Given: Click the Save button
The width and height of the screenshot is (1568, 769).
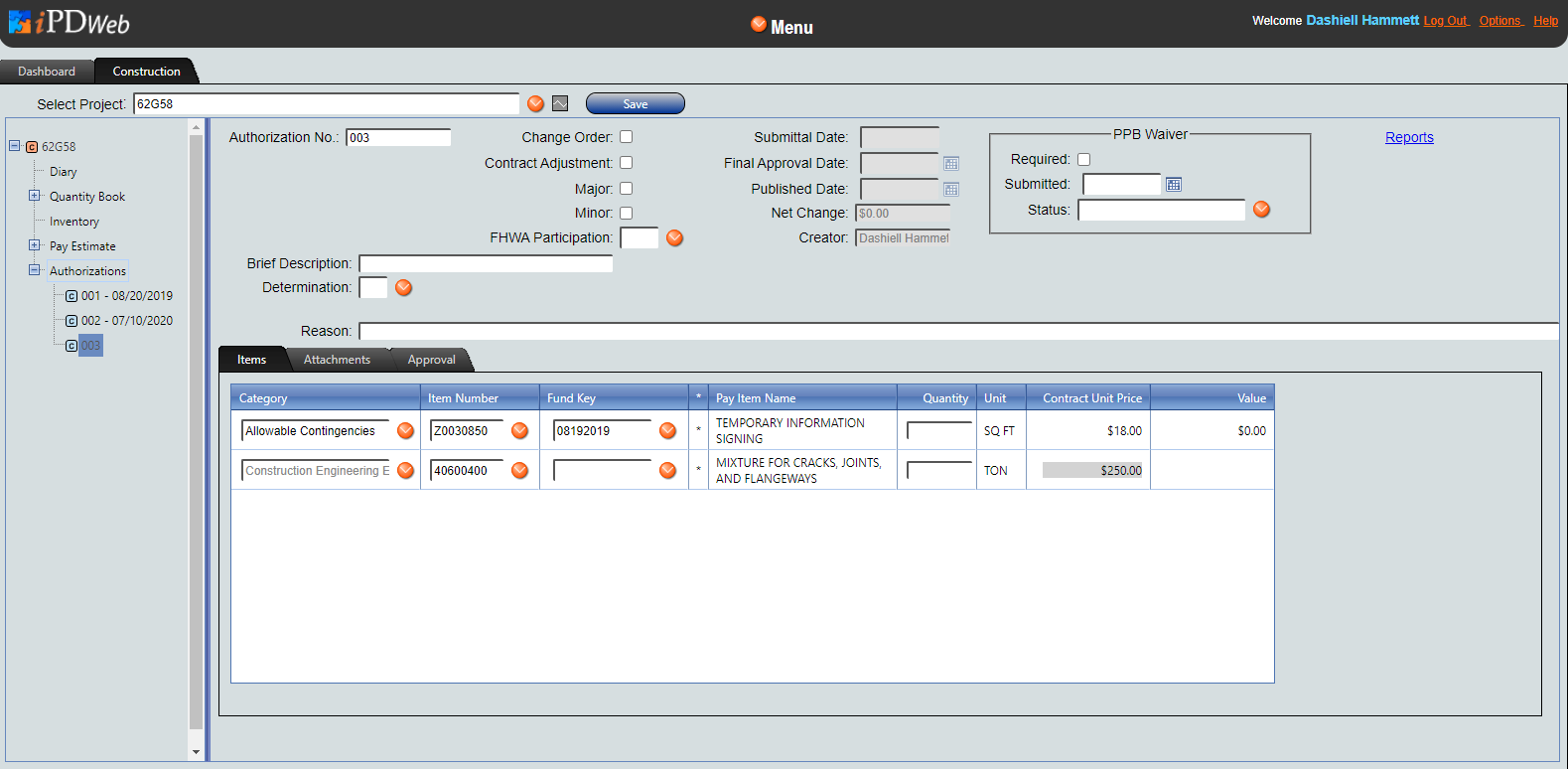Looking at the screenshot, I should coord(635,103).
